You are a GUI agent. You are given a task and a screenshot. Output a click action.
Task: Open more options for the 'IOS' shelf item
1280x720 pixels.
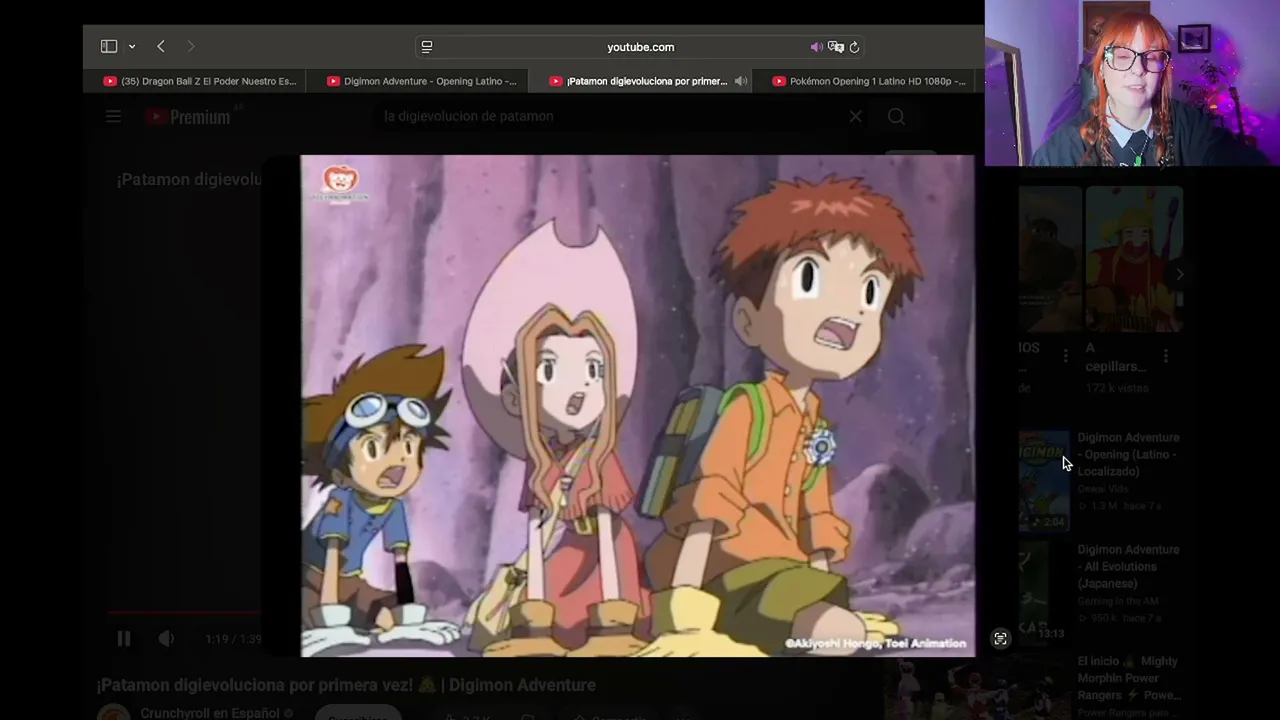(1065, 356)
